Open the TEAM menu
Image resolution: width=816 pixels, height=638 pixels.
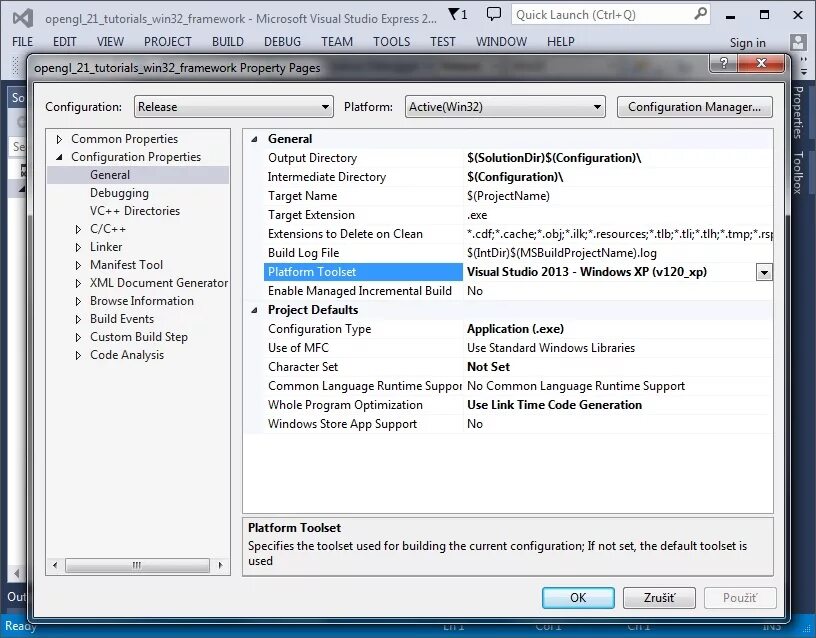pos(337,42)
